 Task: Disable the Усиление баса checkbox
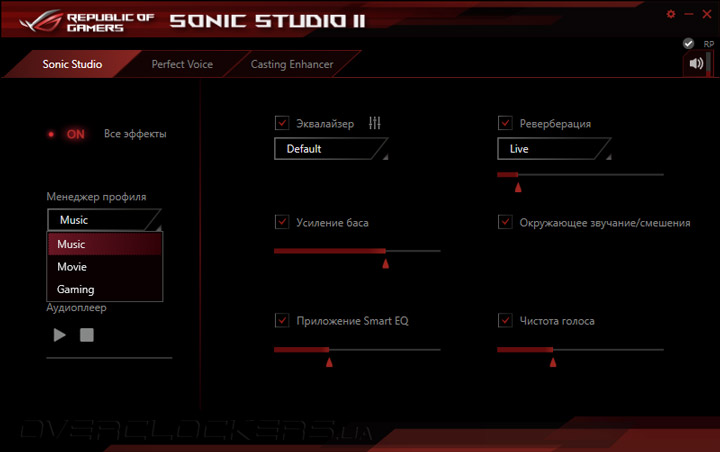[x=281, y=222]
